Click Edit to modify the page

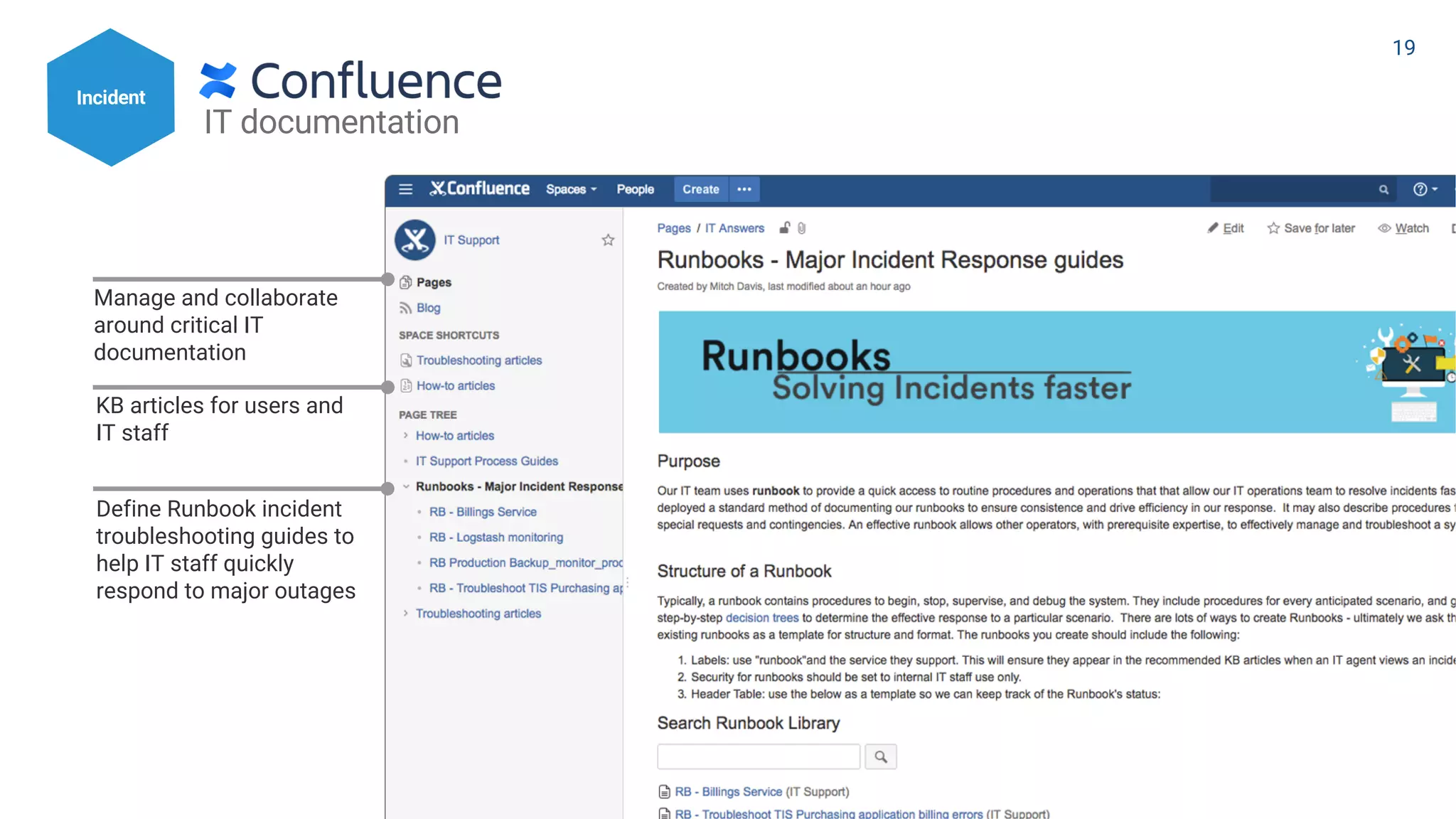[1226, 228]
